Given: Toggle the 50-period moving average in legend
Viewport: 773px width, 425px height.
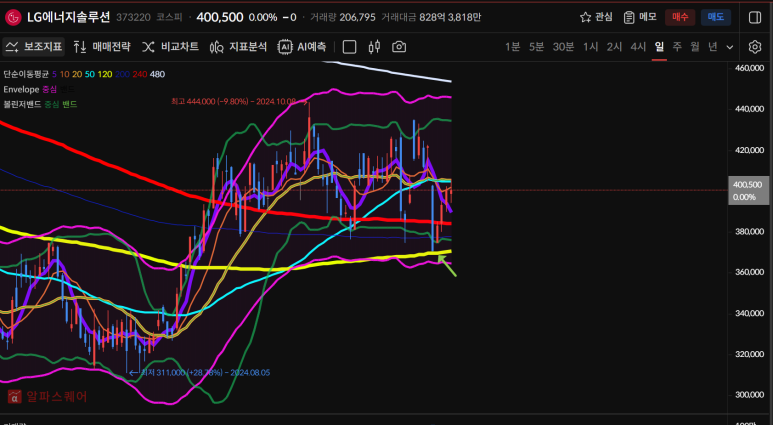Looking at the screenshot, I should click(90, 74).
